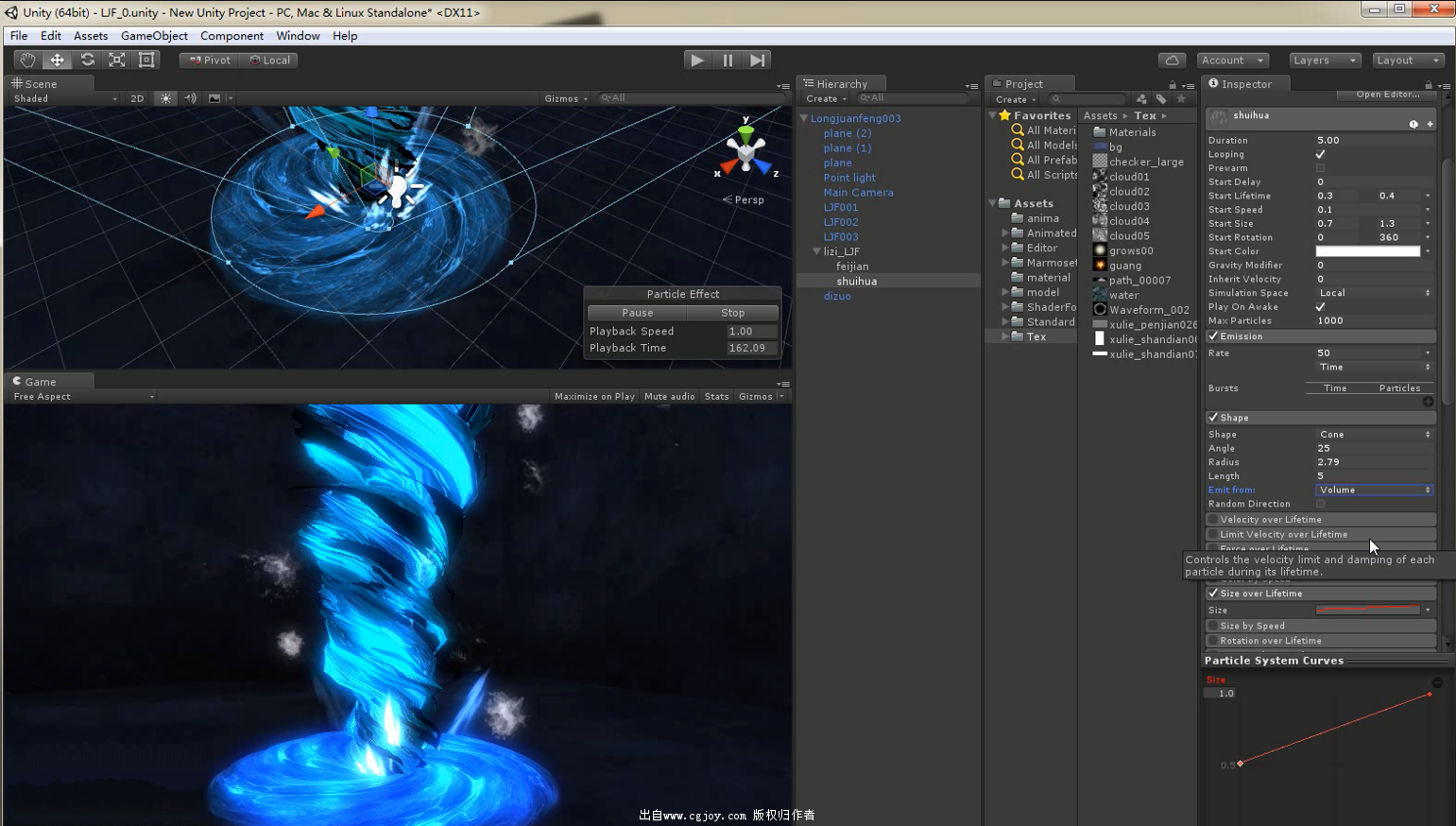Click the particle system add plus icon
The width and height of the screenshot is (1456, 826).
[x=1430, y=124]
